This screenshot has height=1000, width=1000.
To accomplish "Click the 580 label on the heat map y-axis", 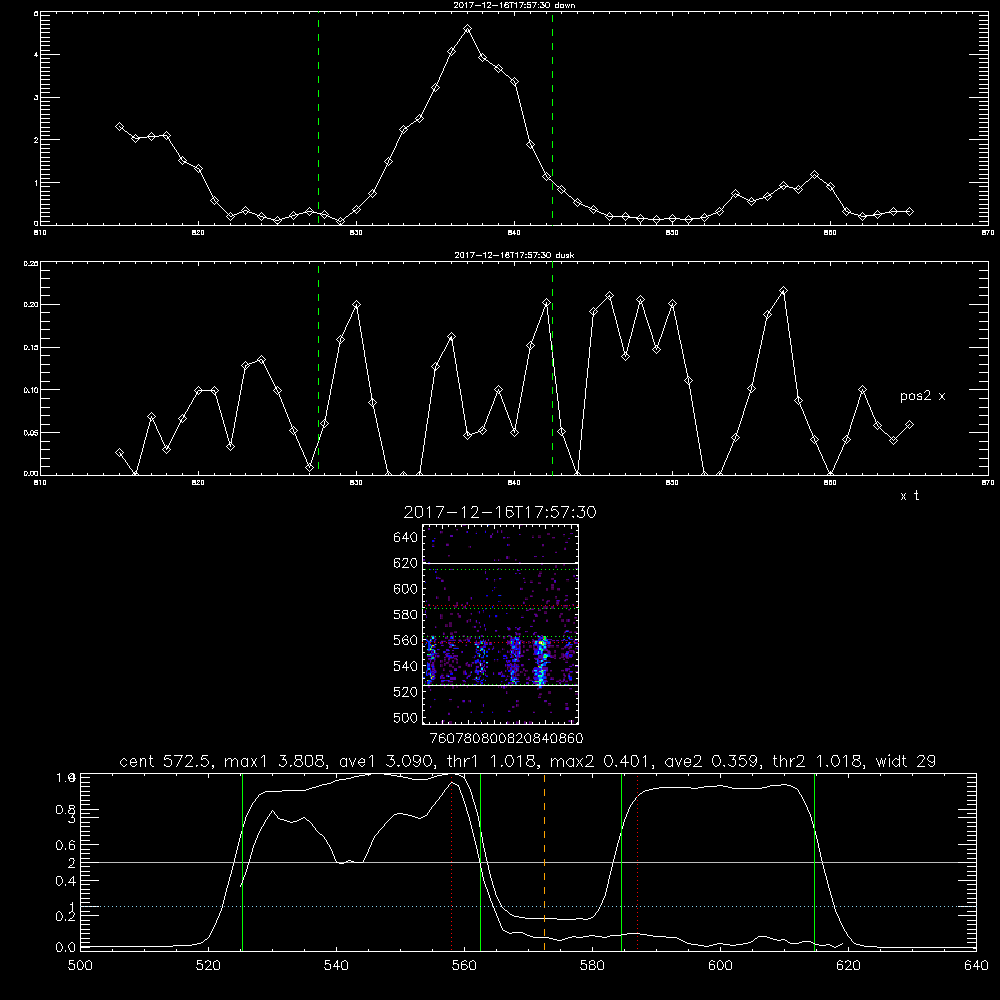I will click(x=406, y=615).
